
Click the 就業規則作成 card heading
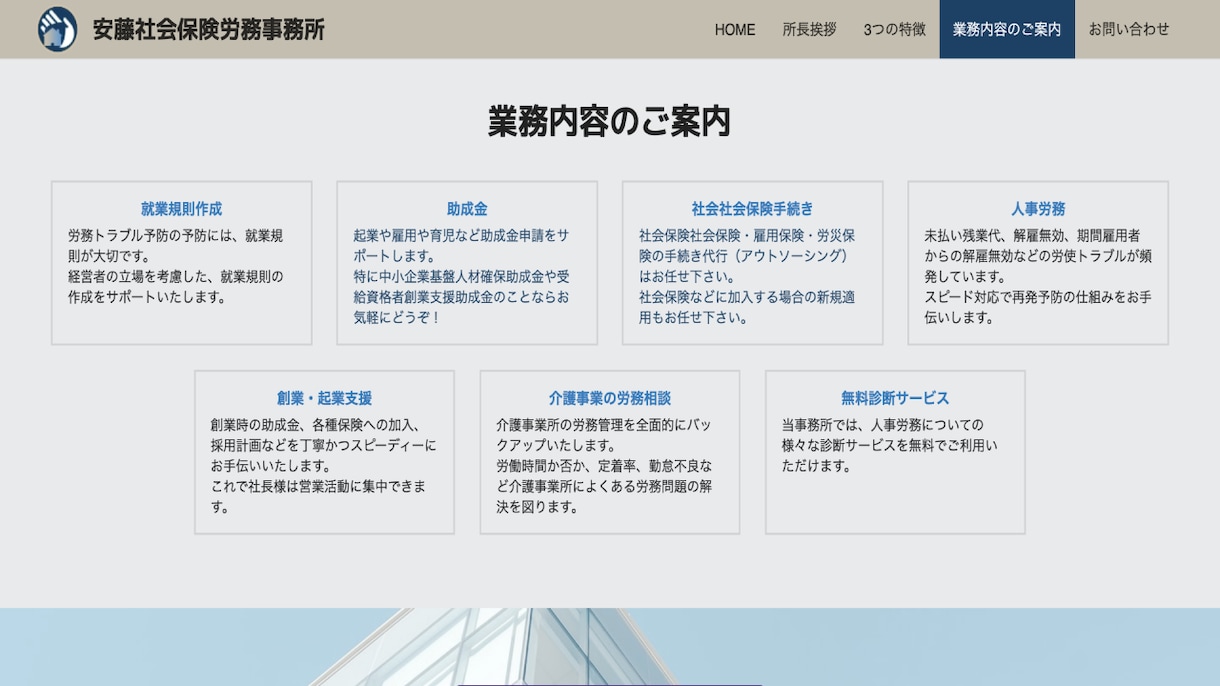(x=182, y=209)
